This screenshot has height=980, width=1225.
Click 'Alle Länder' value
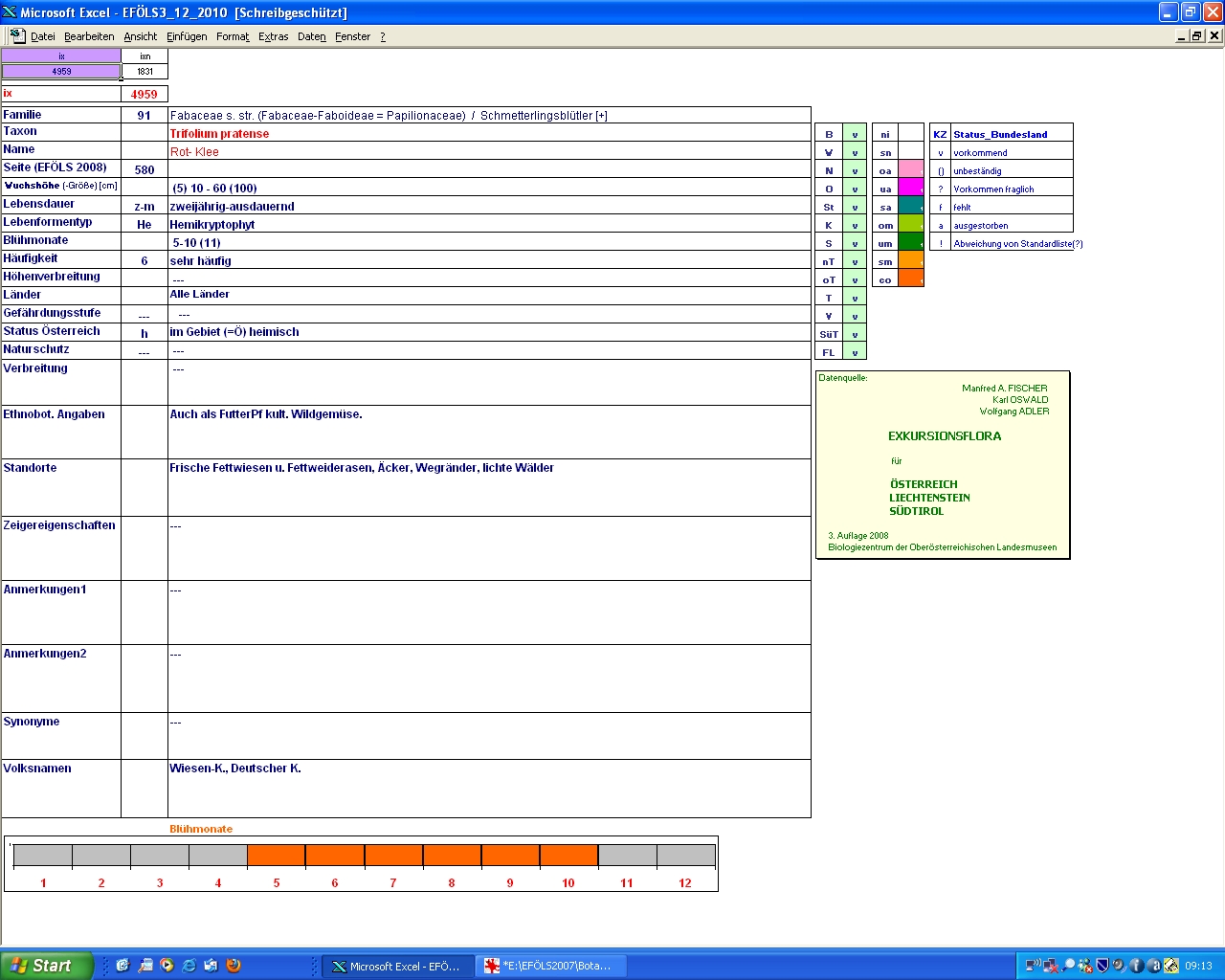coord(199,294)
